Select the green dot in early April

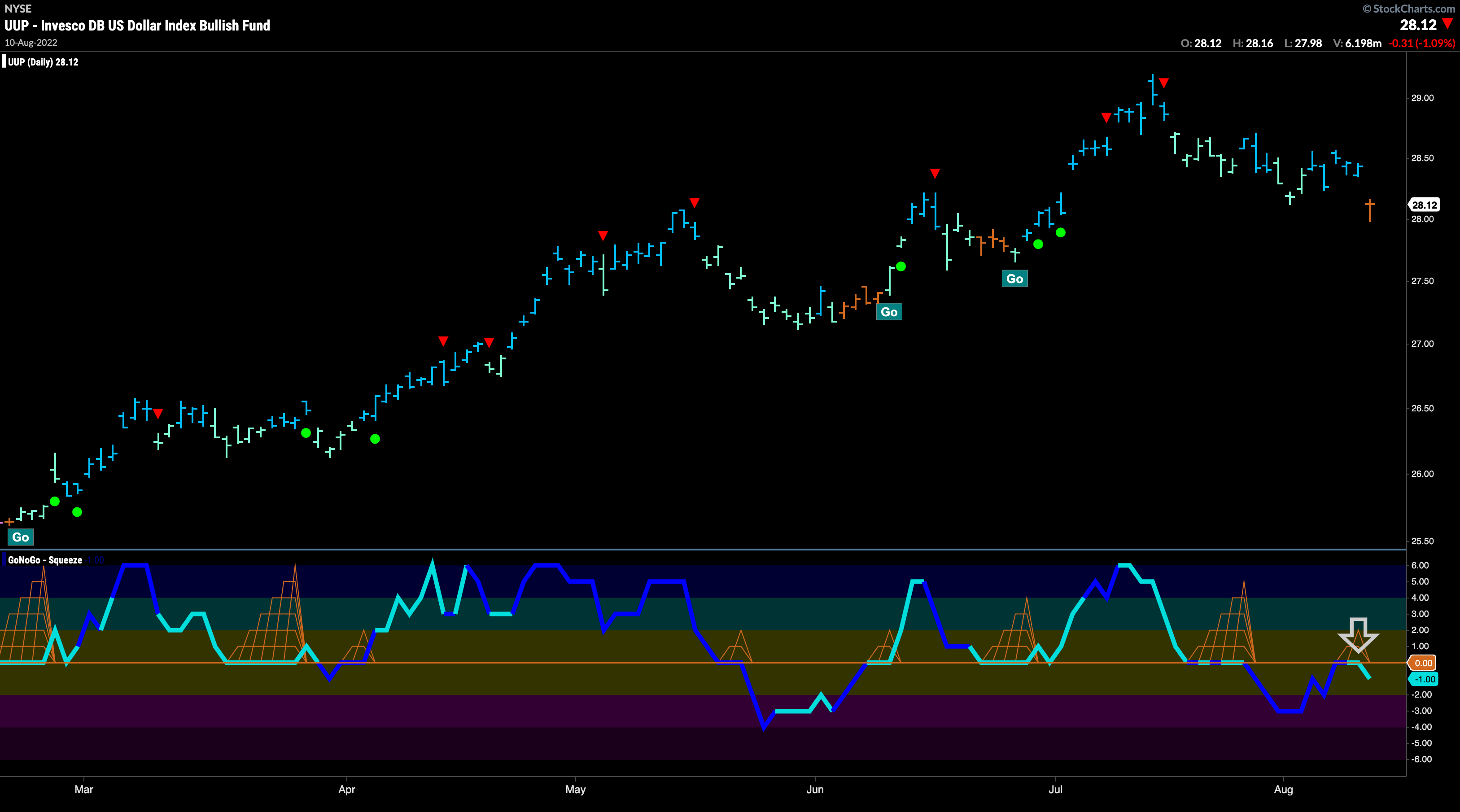375,439
